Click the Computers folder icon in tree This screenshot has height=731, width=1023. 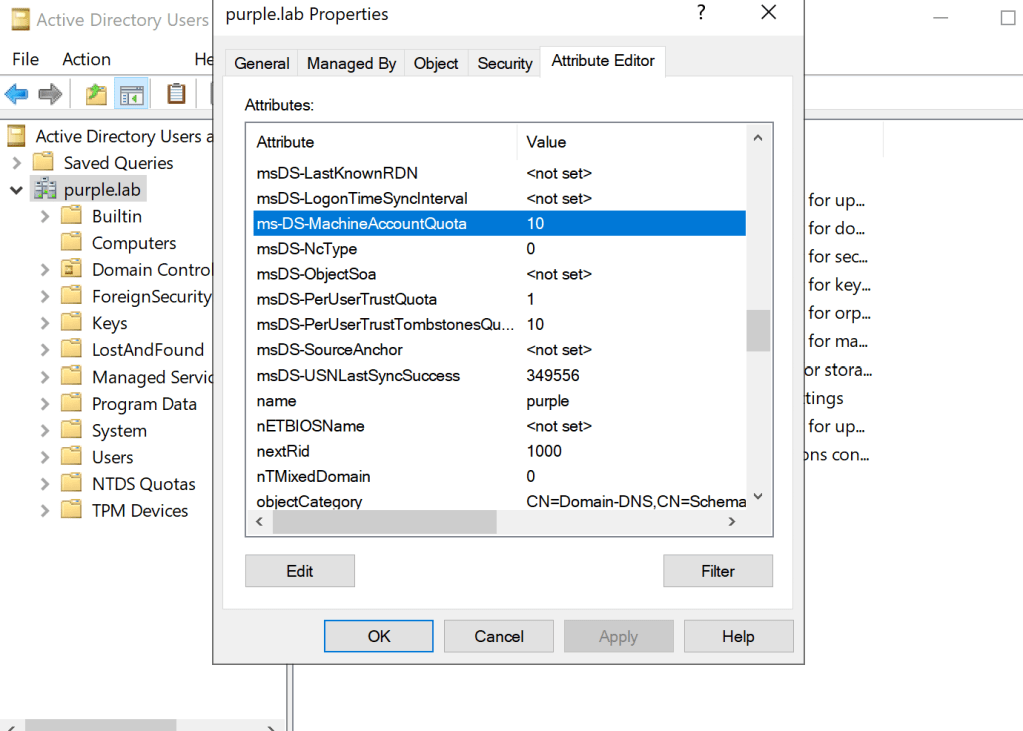pos(71,243)
